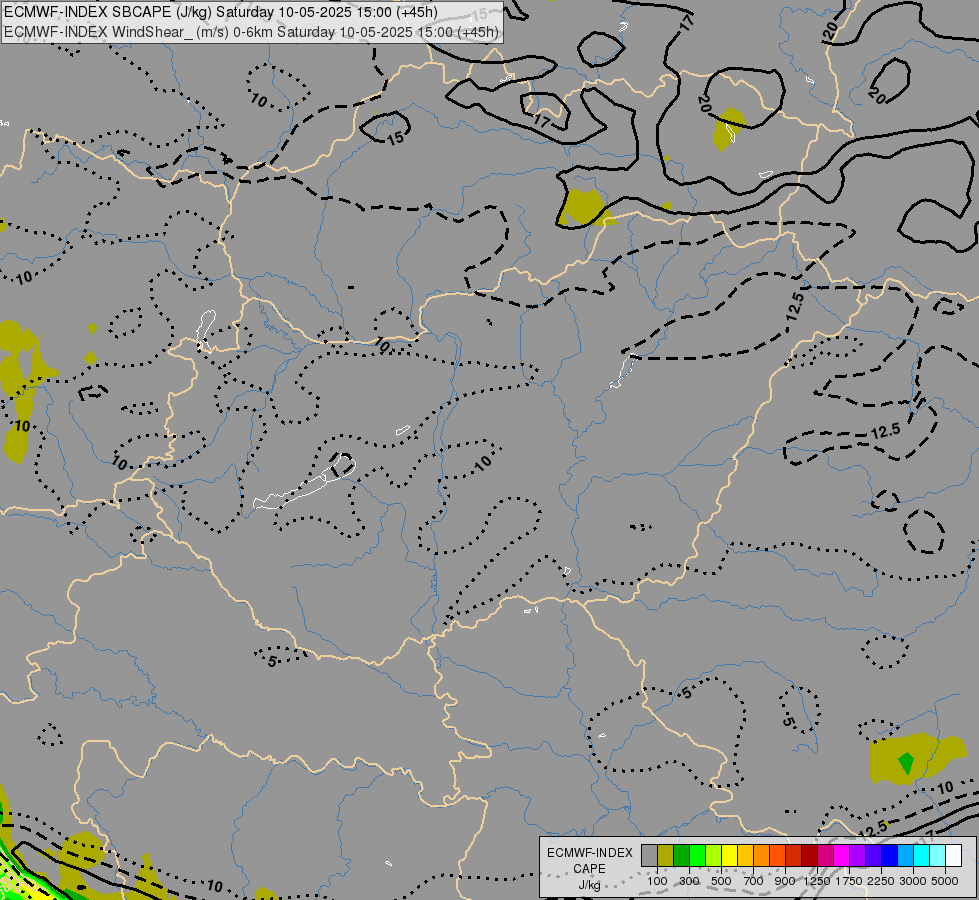Click the legend value 5000
This screenshot has height=900, width=979.
pos(945,881)
